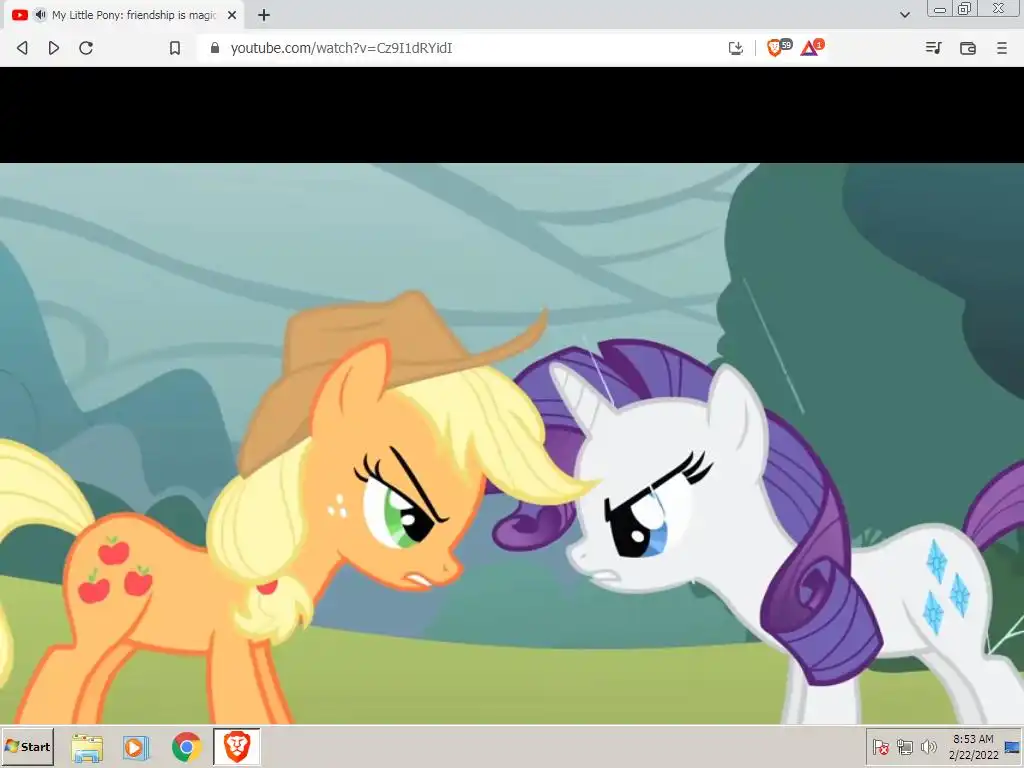Open the Brave hamburger main menu
Screen dimensions: 1024x768
tap(1002, 48)
